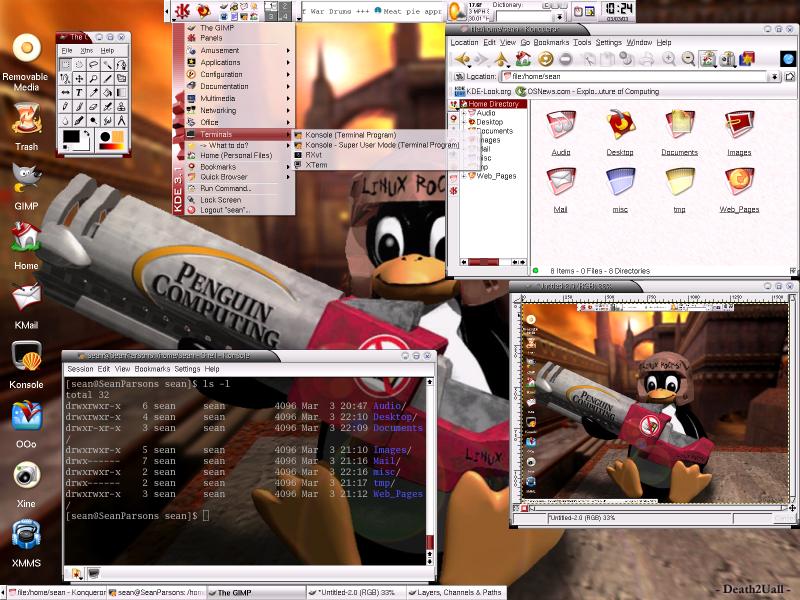800x600 pixels.
Task: Open the Location bar history dropdown arrow
Action: (x=774, y=77)
